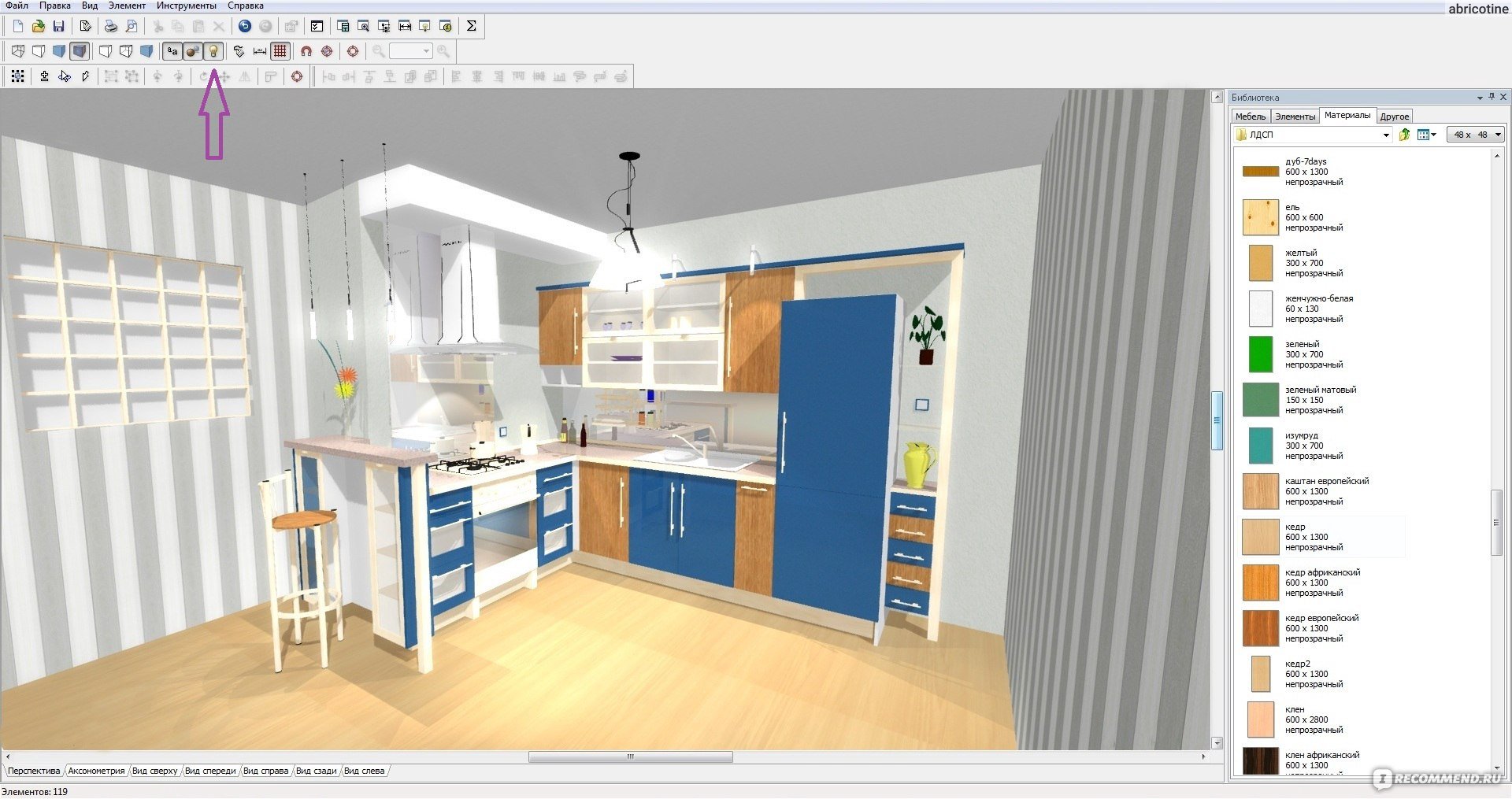Screen dimensions: 1512x799
Task: Select the зеленый green material swatch
Action: [1260, 354]
